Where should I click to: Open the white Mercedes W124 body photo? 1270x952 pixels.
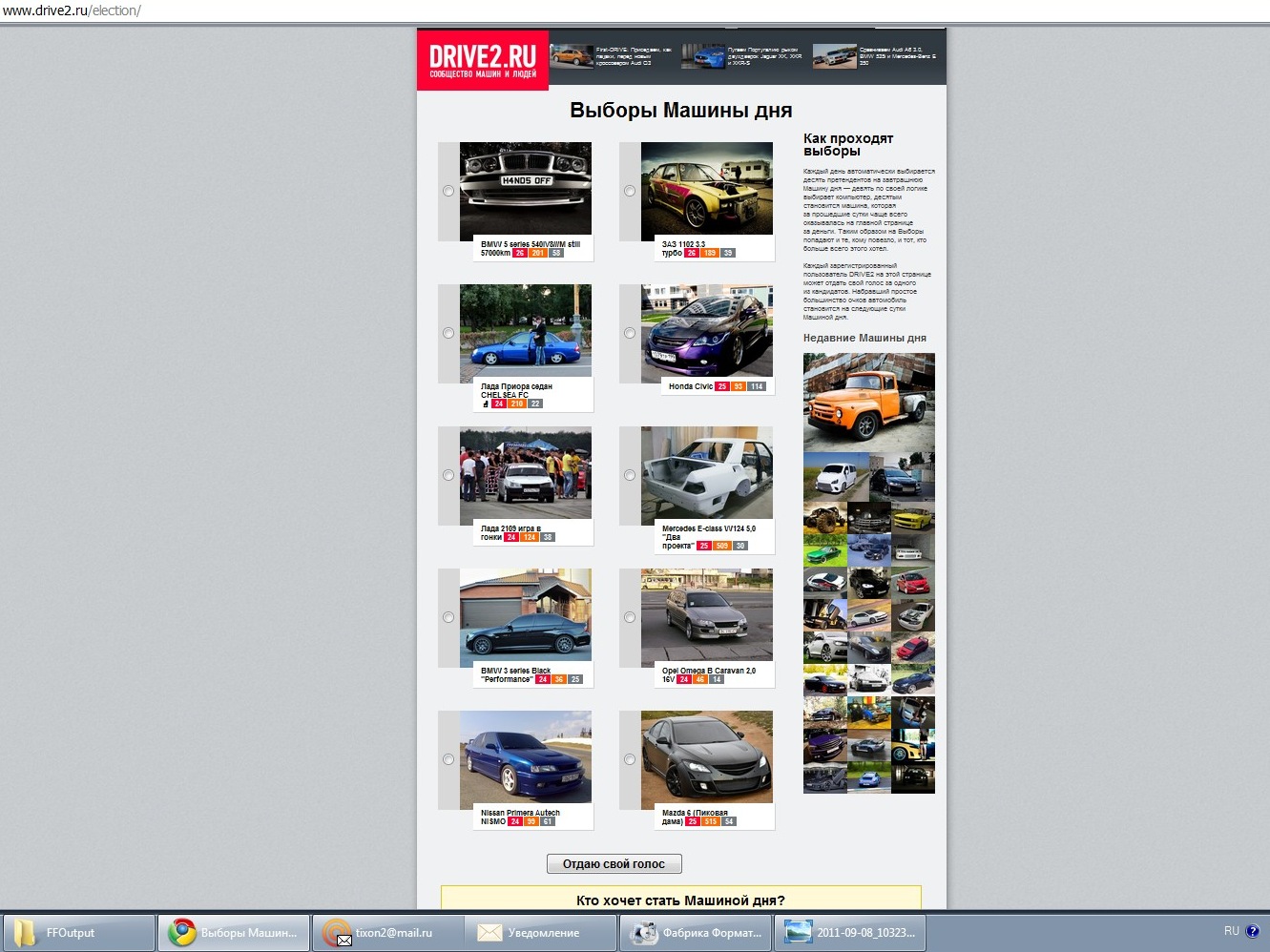click(x=707, y=473)
